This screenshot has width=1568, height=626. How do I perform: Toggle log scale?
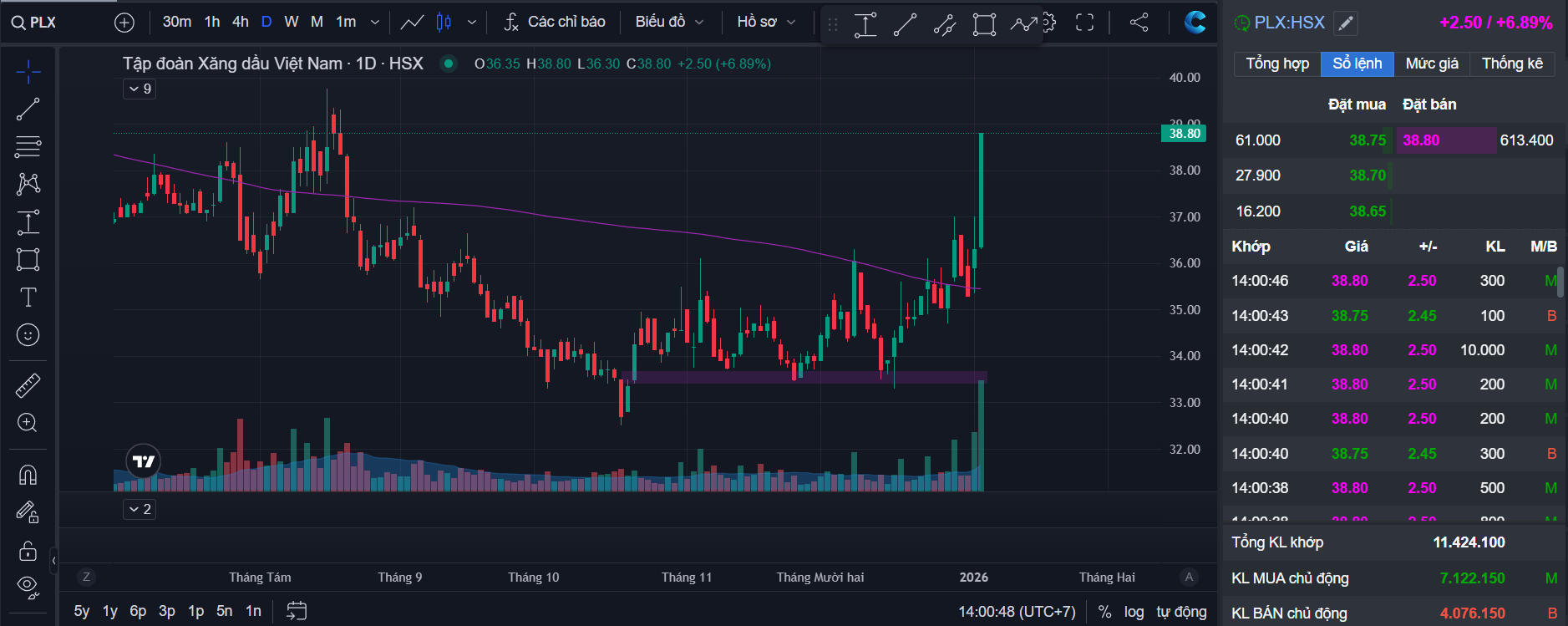click(1134, 612)
